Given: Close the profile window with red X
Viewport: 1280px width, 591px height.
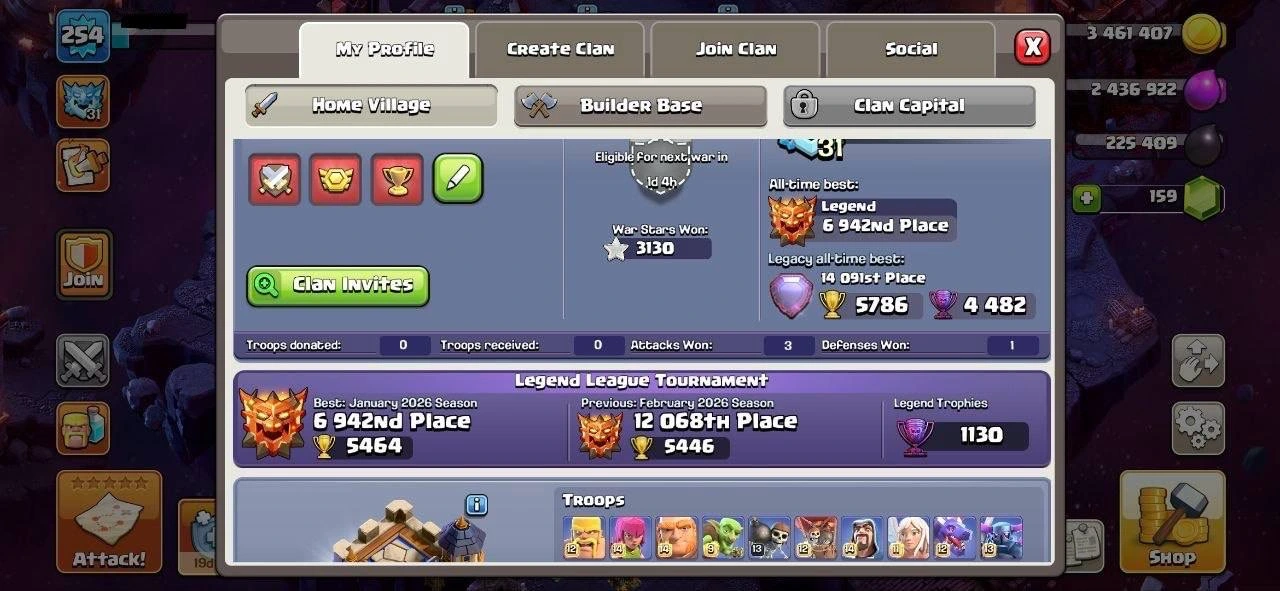Looking at the screenshot, I should (x=1032, y=47).
